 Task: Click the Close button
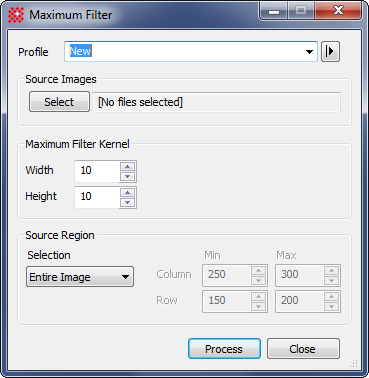[303, 349]
